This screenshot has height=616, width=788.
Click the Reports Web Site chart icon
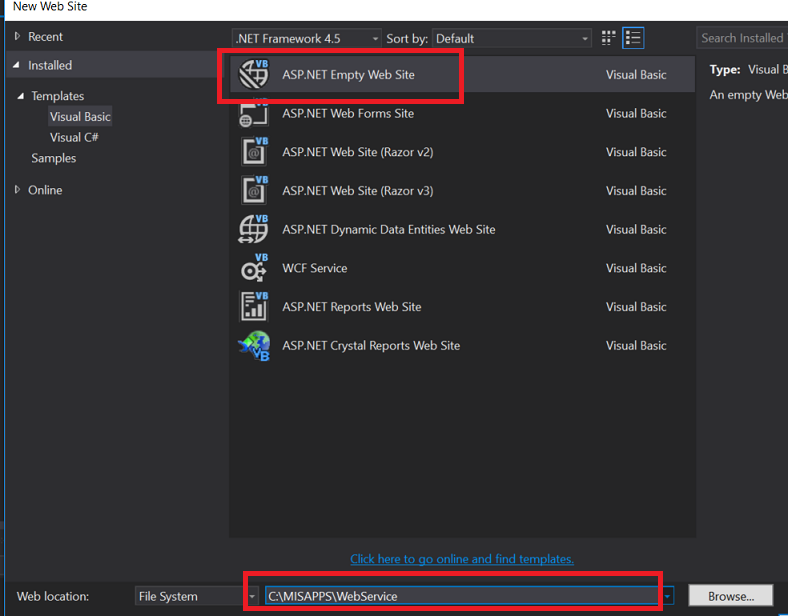[x=254, y=306]
